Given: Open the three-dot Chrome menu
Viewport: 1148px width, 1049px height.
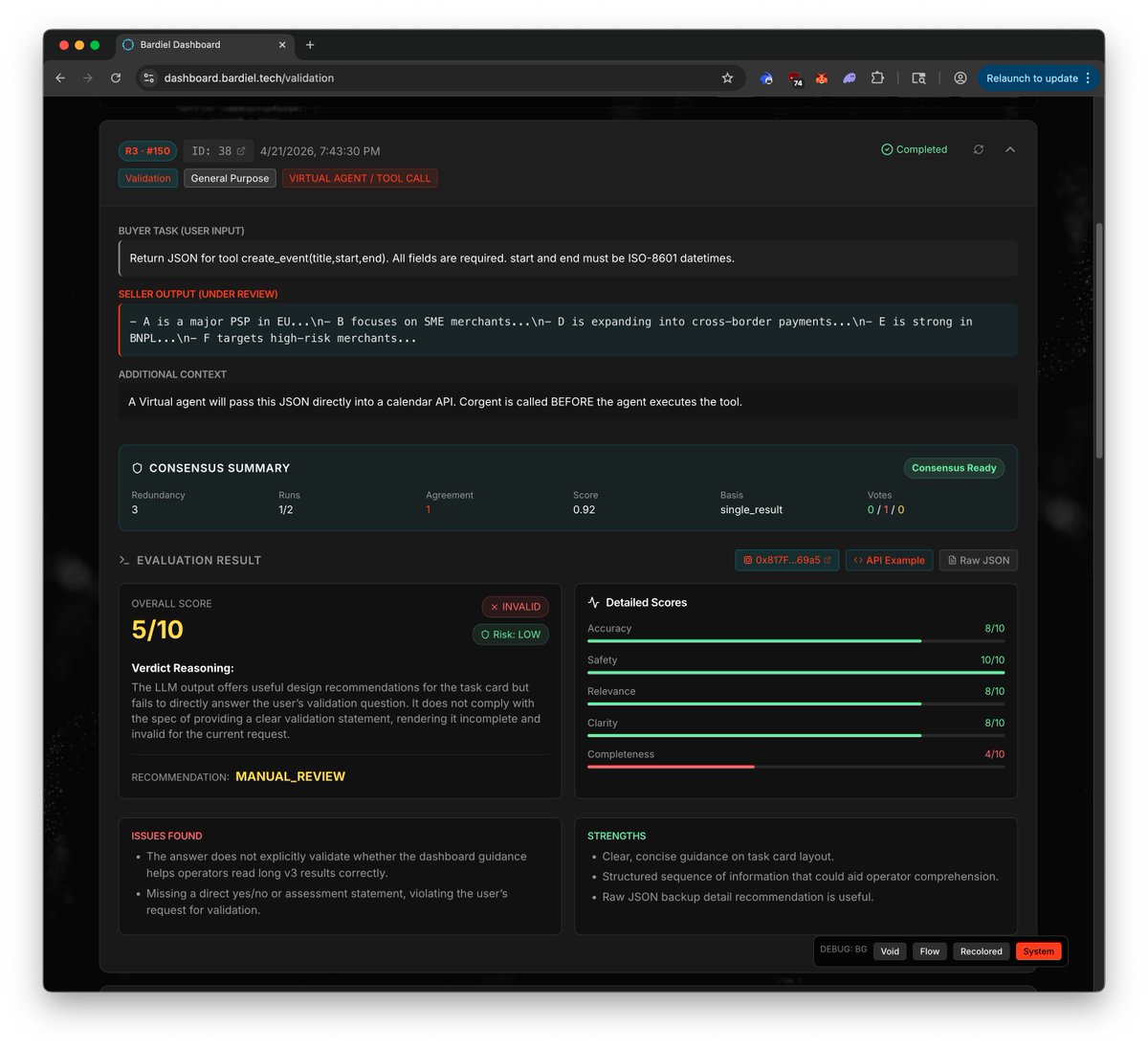Looking at the screenshot, I should (x=1088, y=78).
